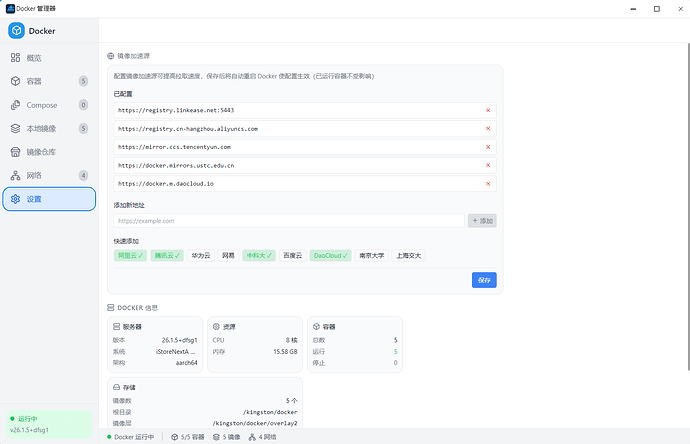The height and width of the screenshot is (444, 690).
Task: Focus the https://example.com address input
Action: (x=289, y=221)
